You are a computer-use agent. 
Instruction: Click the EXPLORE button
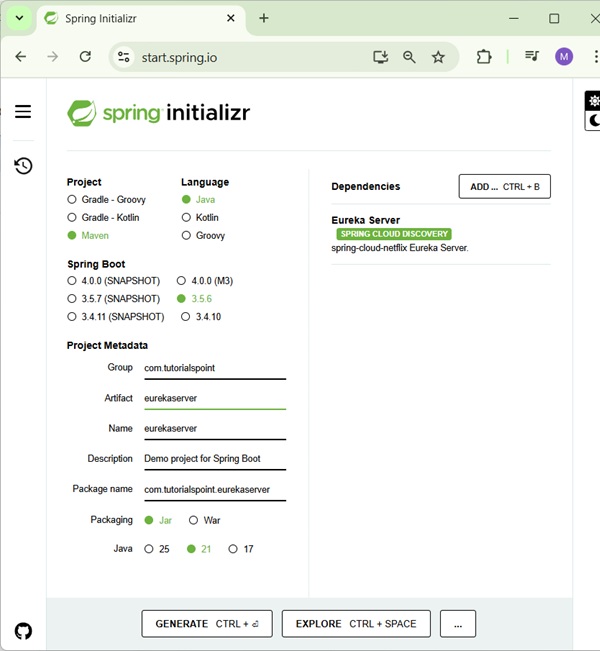pos(356,624)
